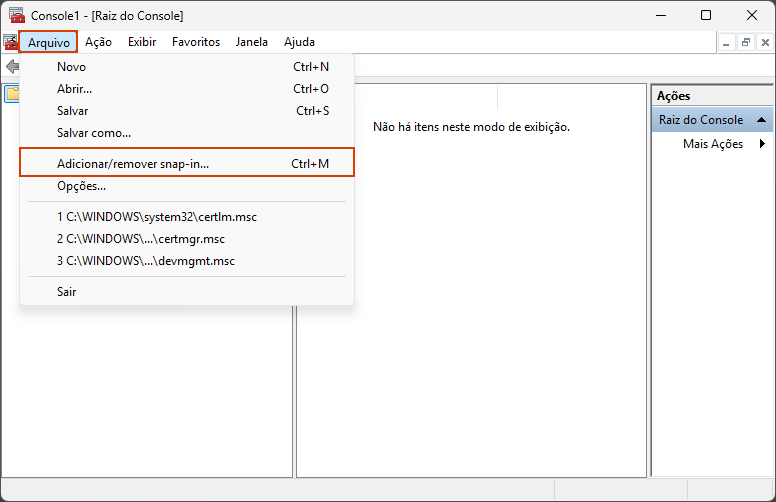
Task: Click Opções in the Arquivo menu
Action: tap(82, 186)
